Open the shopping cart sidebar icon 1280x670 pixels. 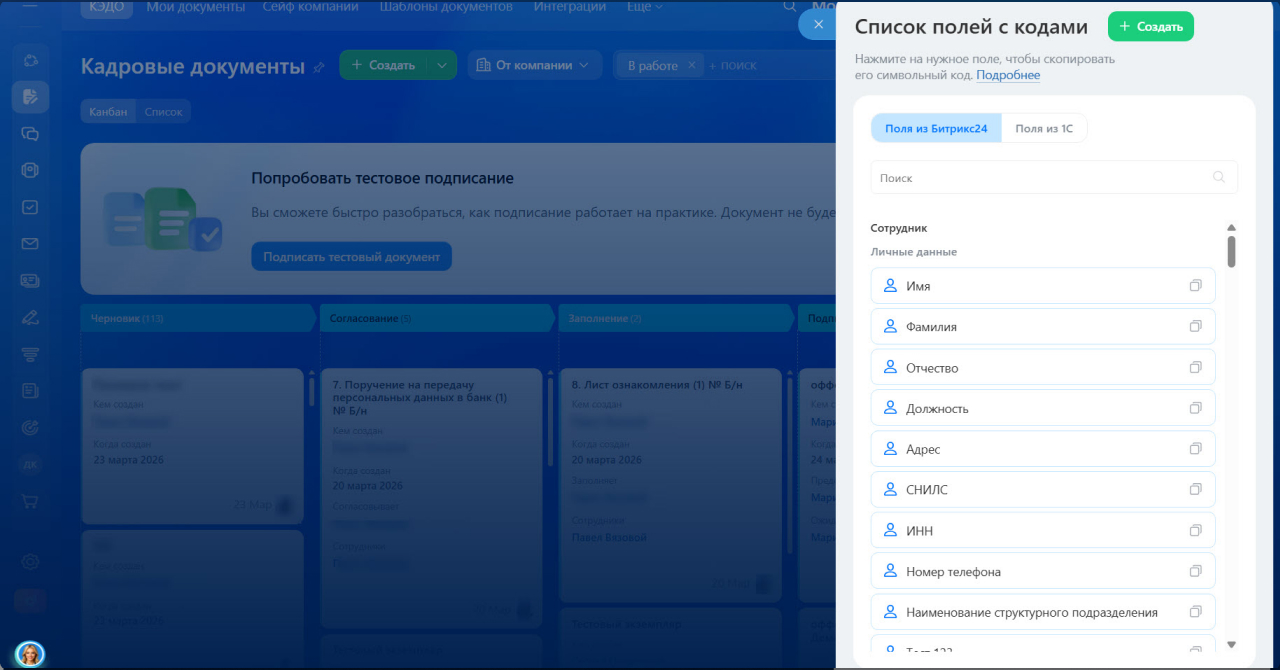click(x=30, y=501)
